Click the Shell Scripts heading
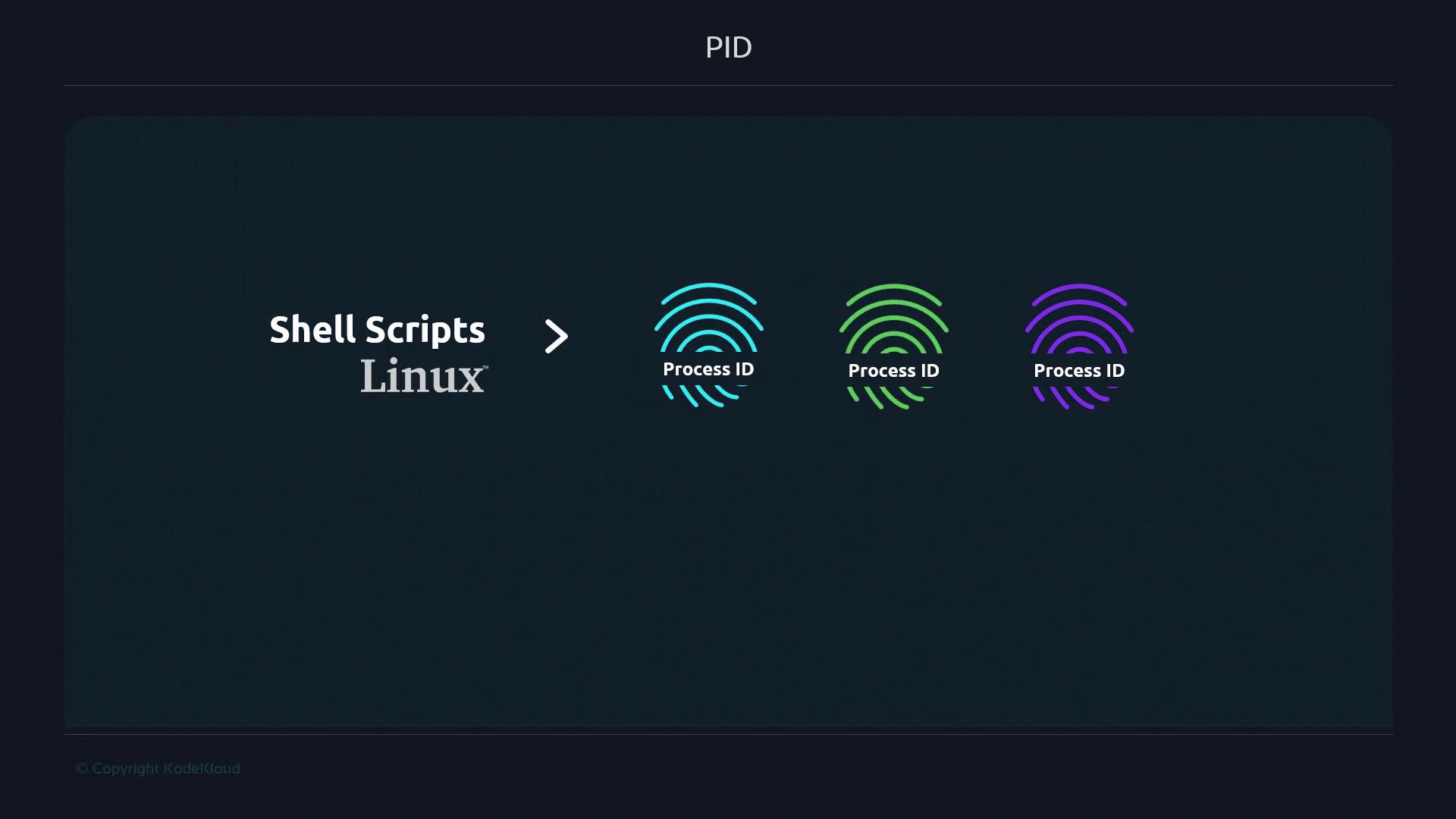1456x819 pixels. tap(377, 330)
